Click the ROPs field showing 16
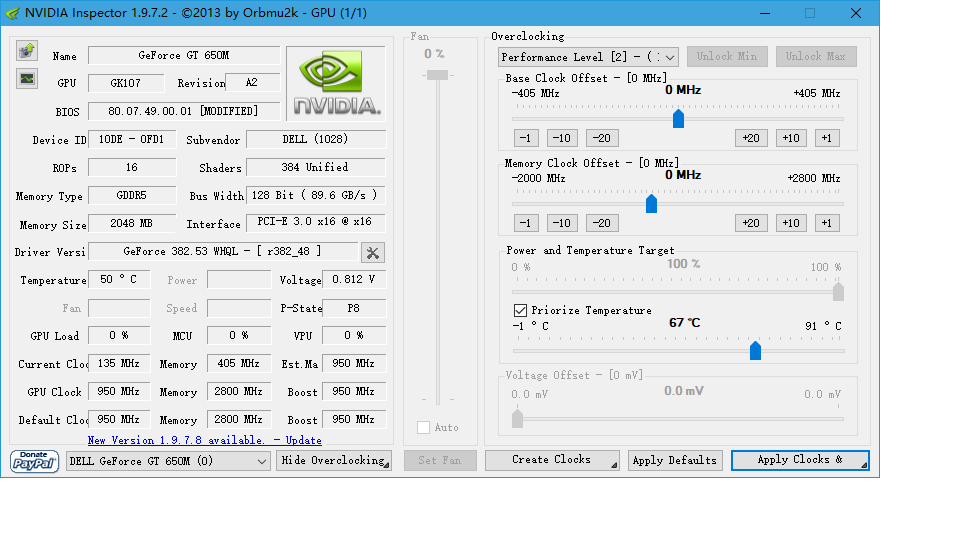 (132, 168)
